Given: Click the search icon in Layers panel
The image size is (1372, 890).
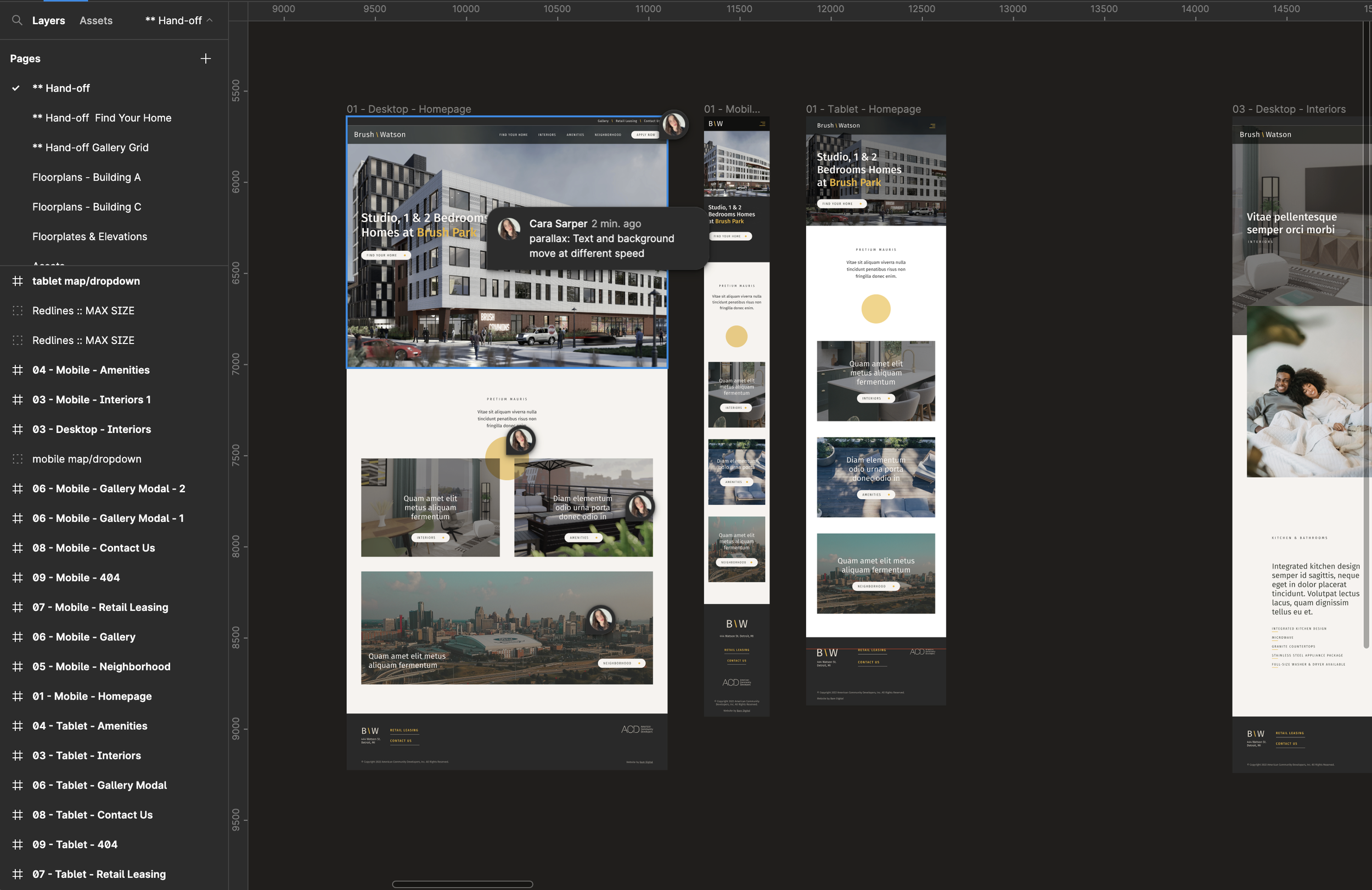Looking at the screenshot, I should (x=18, y=20).
